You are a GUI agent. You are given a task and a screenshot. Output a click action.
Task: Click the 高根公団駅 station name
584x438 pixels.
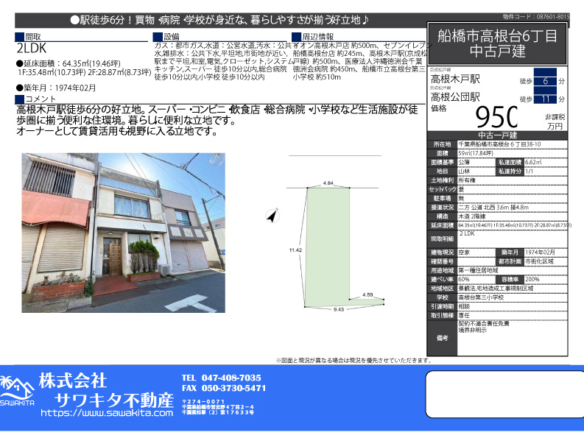click(x=455, y=98)
